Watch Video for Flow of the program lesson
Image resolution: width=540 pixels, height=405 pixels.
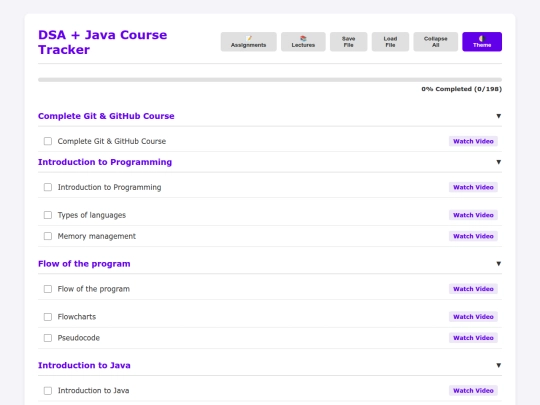473,289
